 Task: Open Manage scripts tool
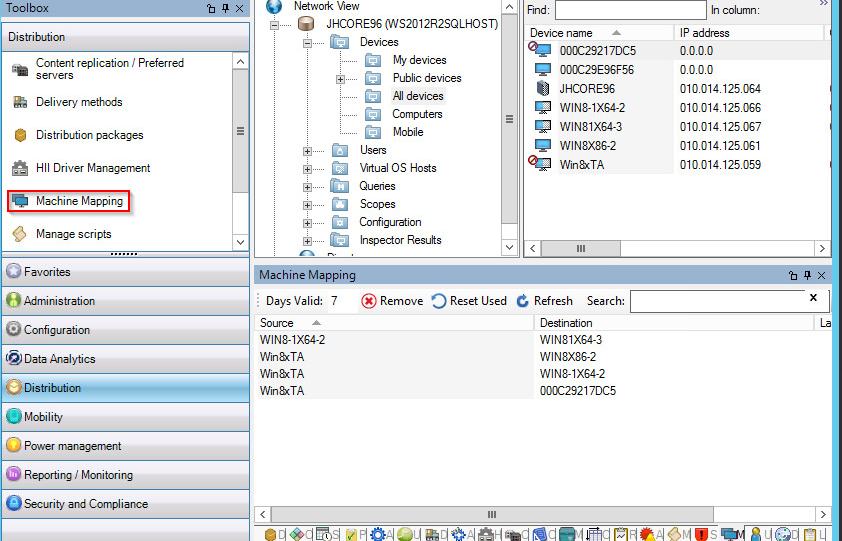click(x=73, y=234)
